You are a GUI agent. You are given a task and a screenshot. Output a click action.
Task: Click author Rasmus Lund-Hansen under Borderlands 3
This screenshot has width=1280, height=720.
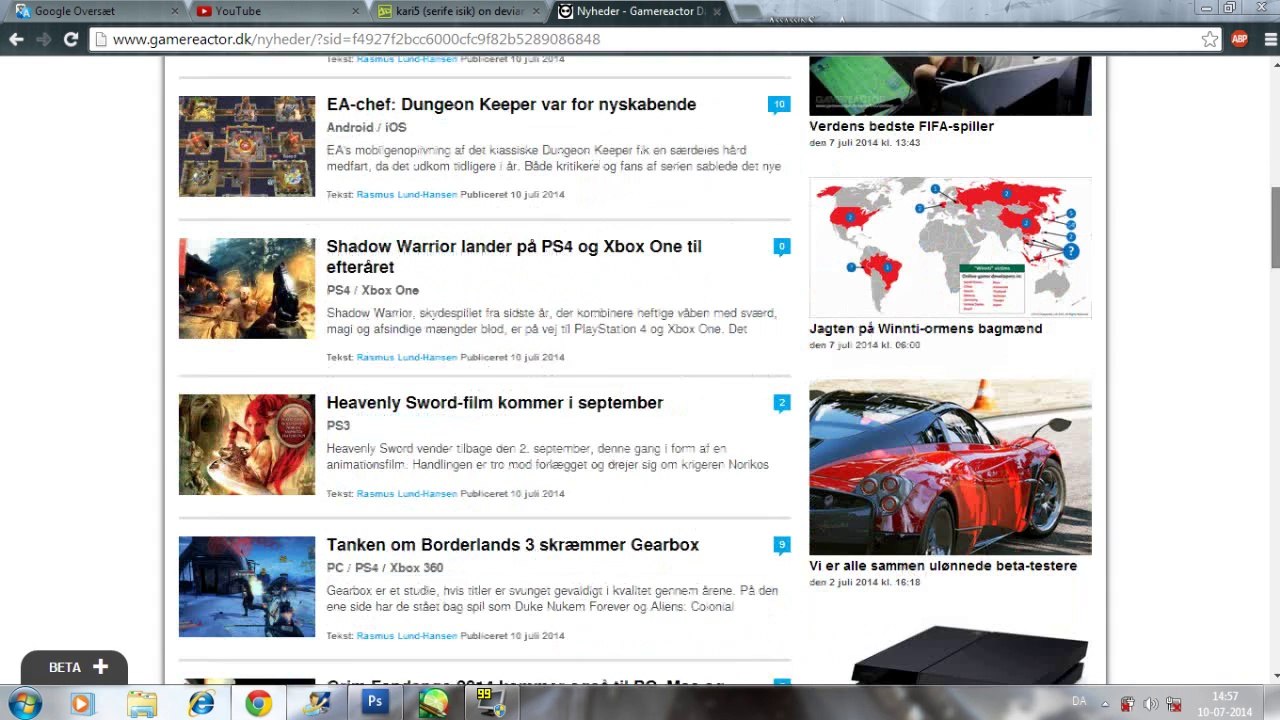coord(407,636)
